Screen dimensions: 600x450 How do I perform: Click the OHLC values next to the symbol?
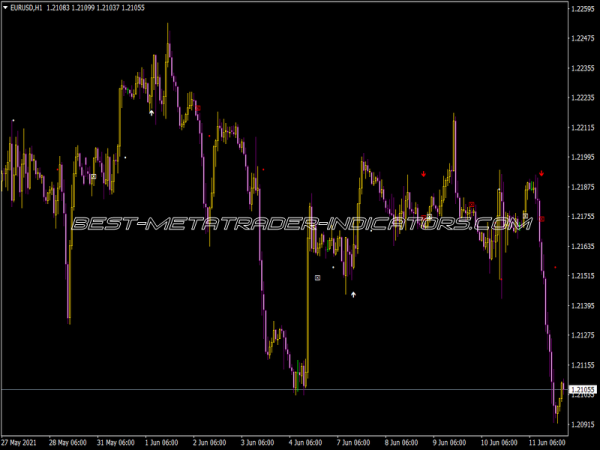(97, 7)
